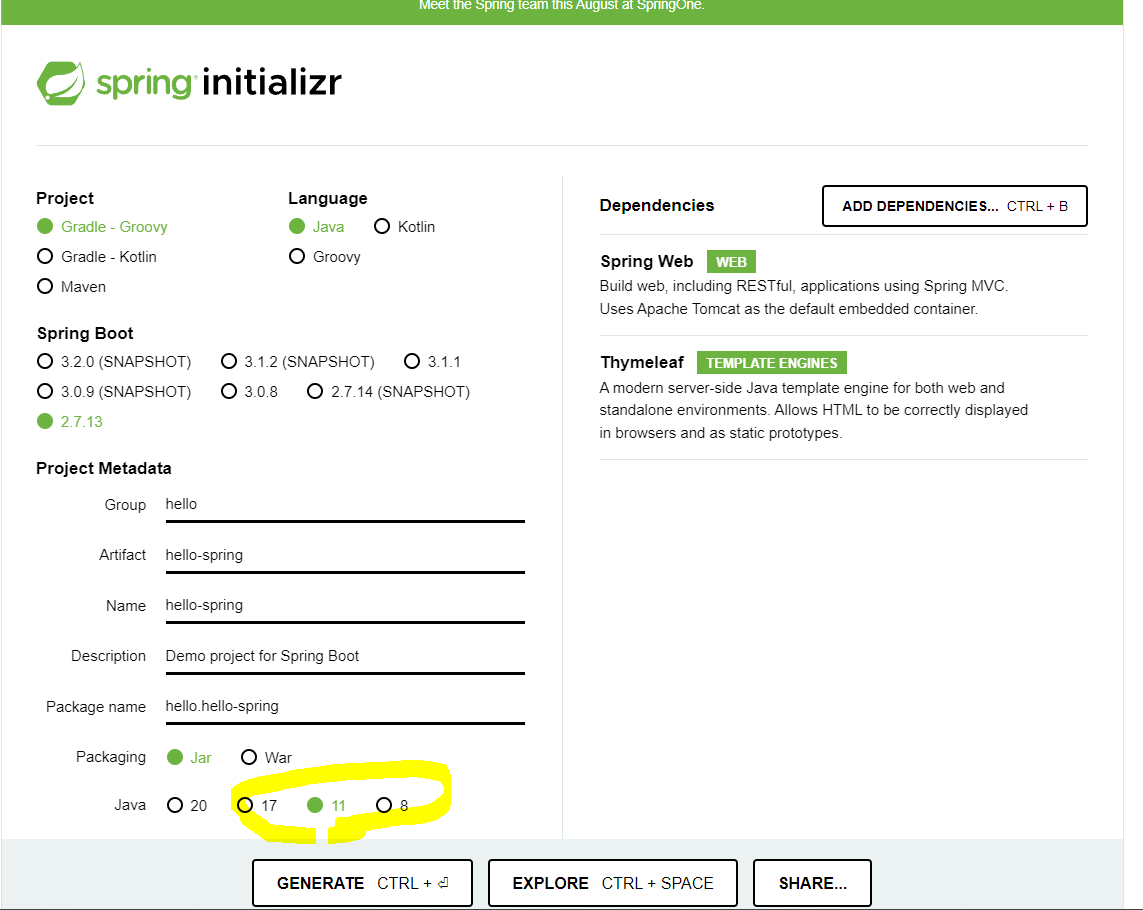The height and width of the screenshot is (910, 1143).
Task: Select Java language option
Action: point(316,227)
